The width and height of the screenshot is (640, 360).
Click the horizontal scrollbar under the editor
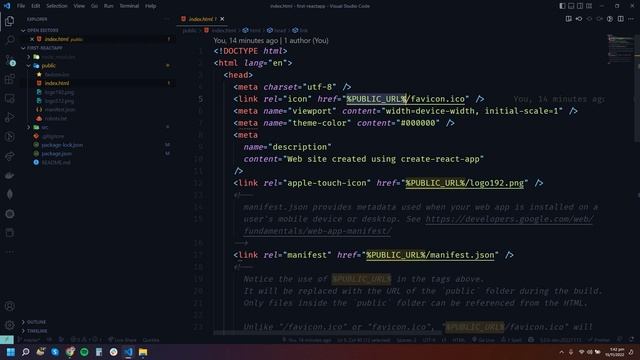click(327, 333)
